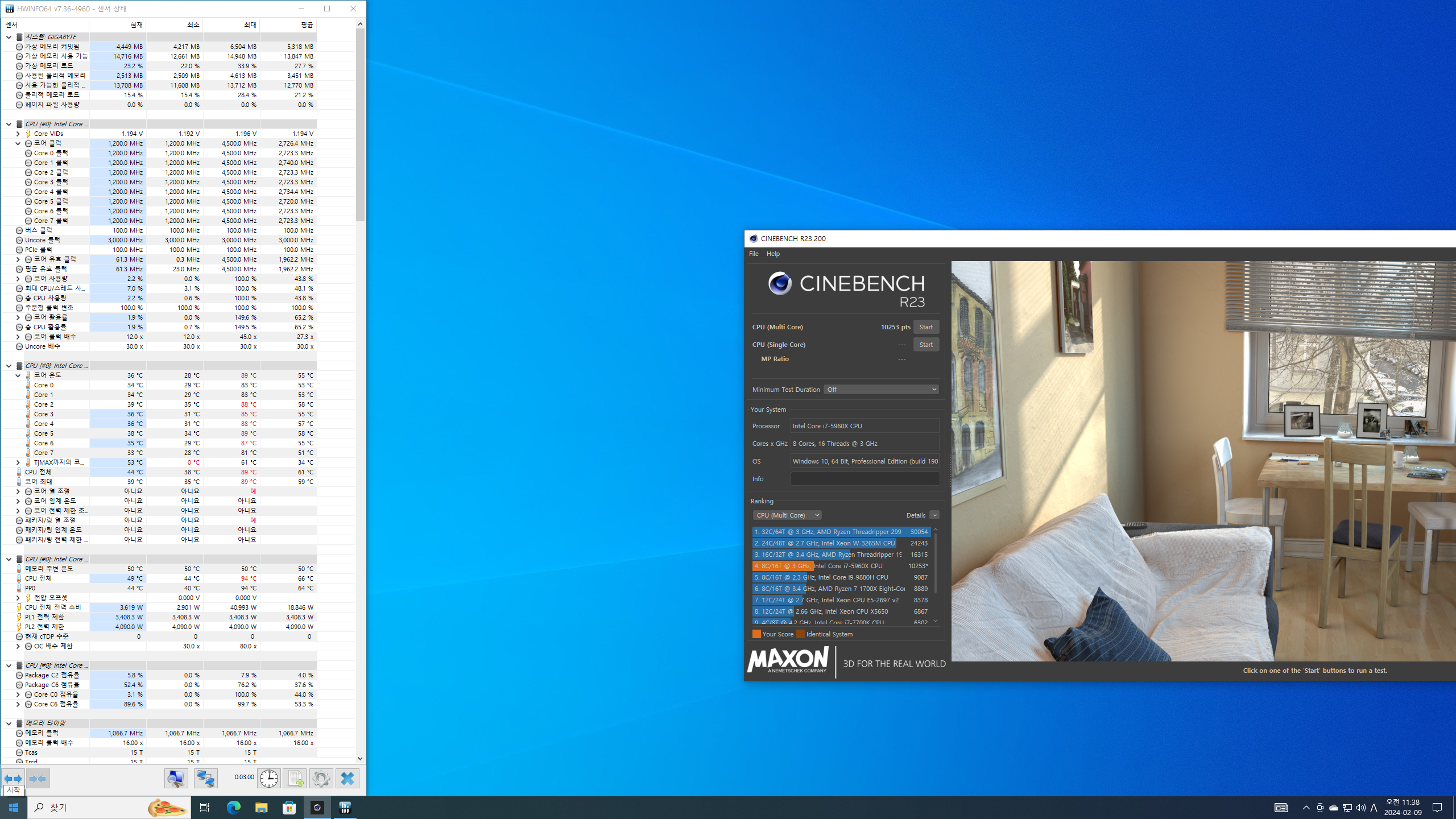
Task: Open Cinebench File menu
Action: [x=753, y=254]
